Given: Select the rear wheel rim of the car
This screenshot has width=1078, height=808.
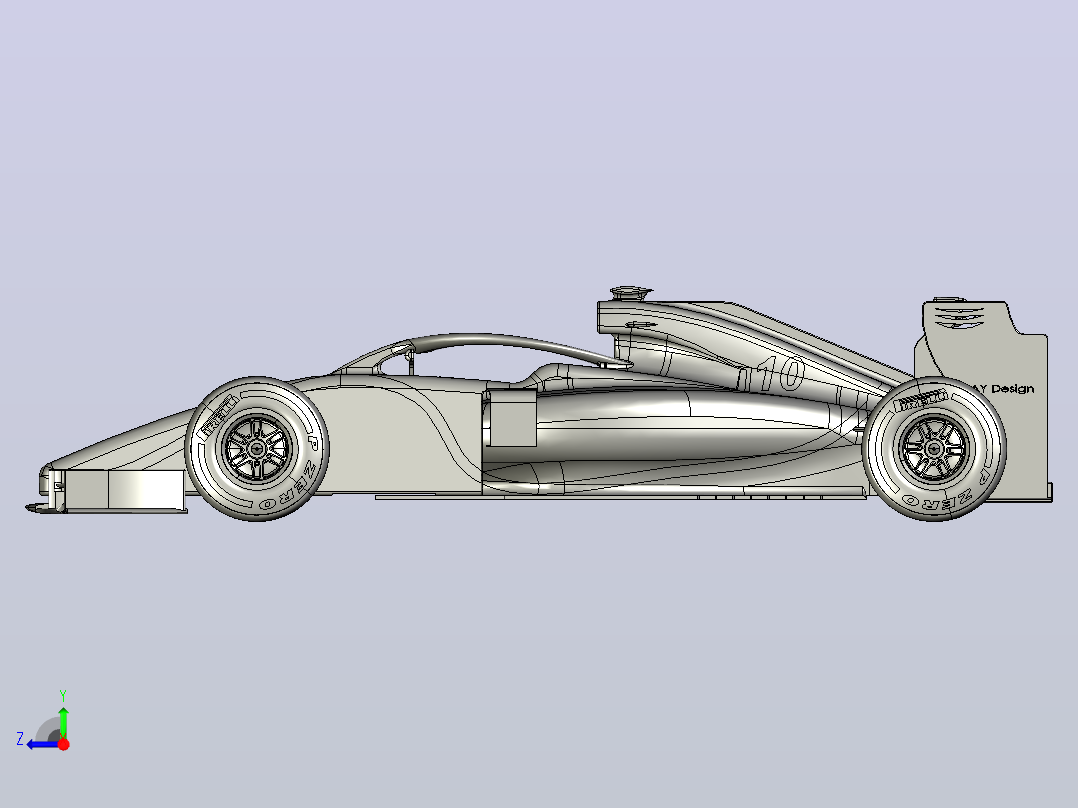Looking at the screenshot, I should point(934,449).
